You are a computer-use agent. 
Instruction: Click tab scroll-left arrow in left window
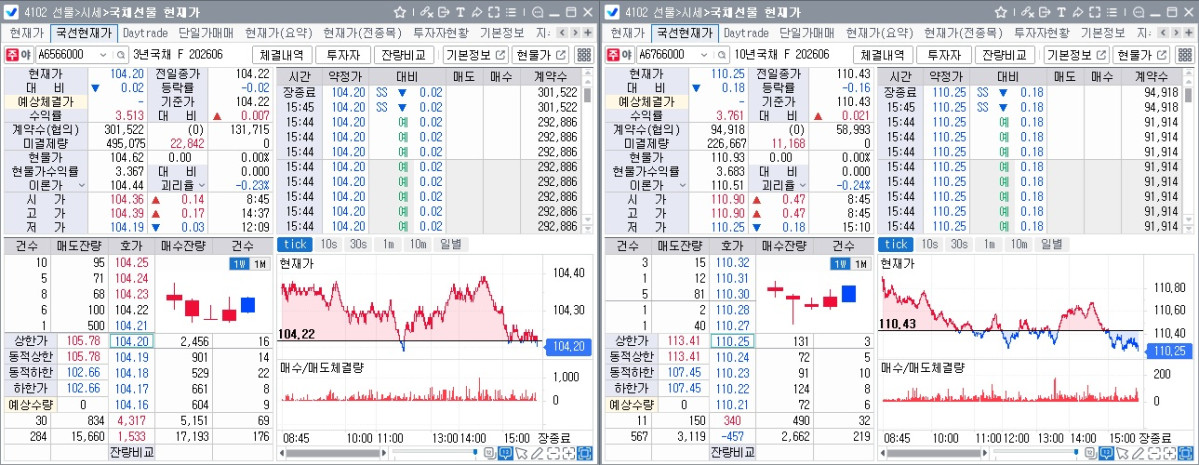562,33
